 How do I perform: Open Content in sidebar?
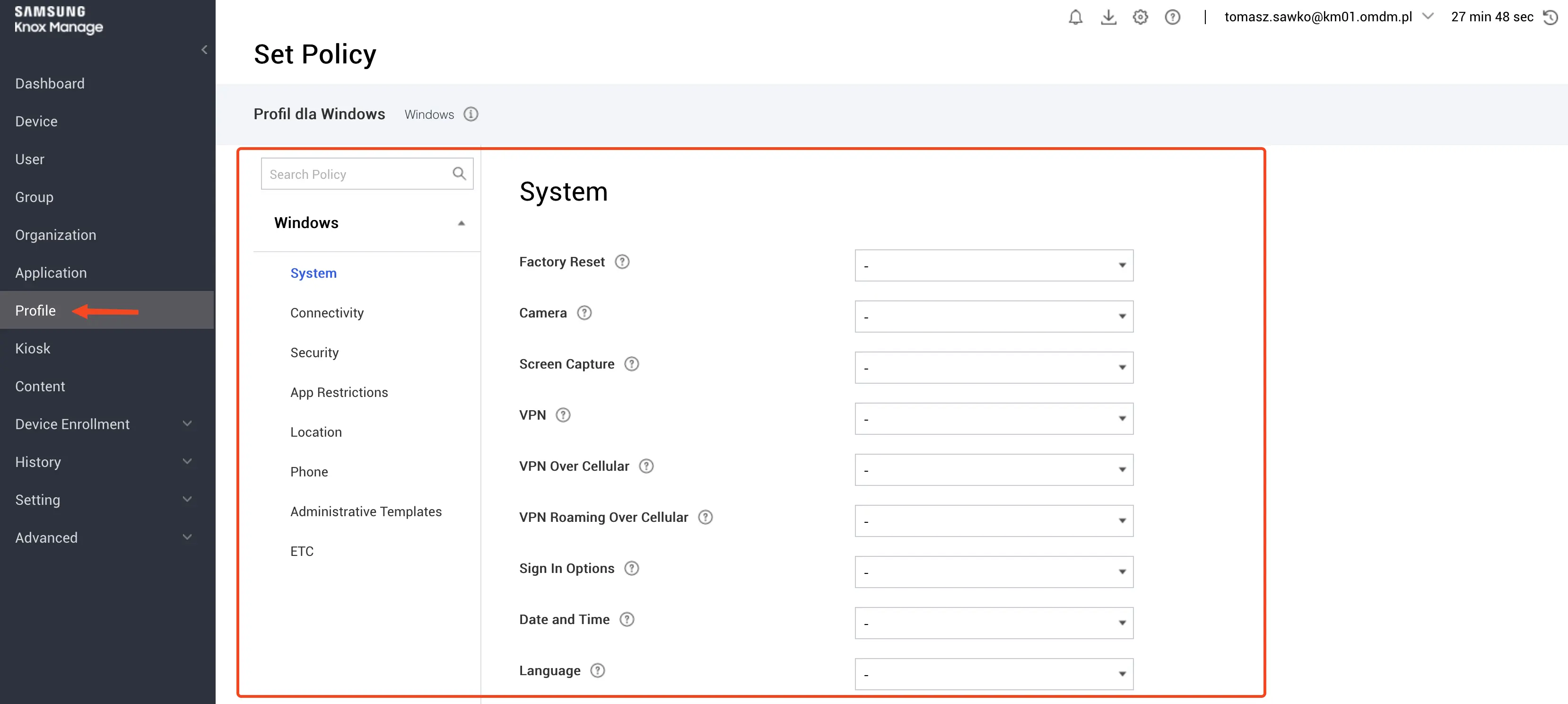pyautogui.click(x=40, y=386)
